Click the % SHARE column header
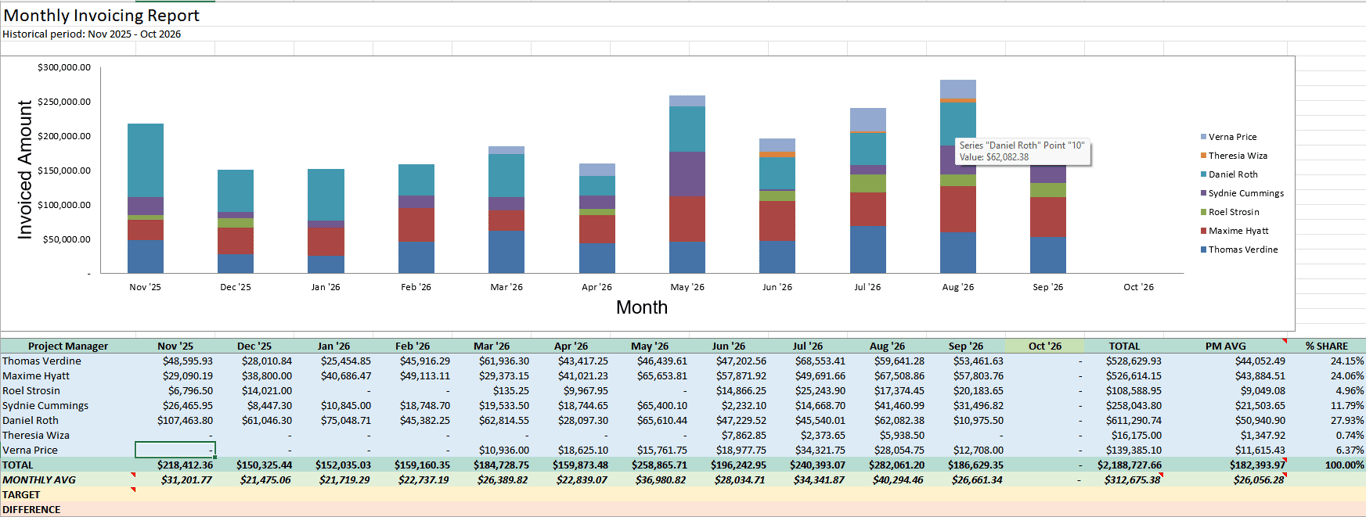The width and height of the screenshot is (1366, 517). (x=1328, y=346)
